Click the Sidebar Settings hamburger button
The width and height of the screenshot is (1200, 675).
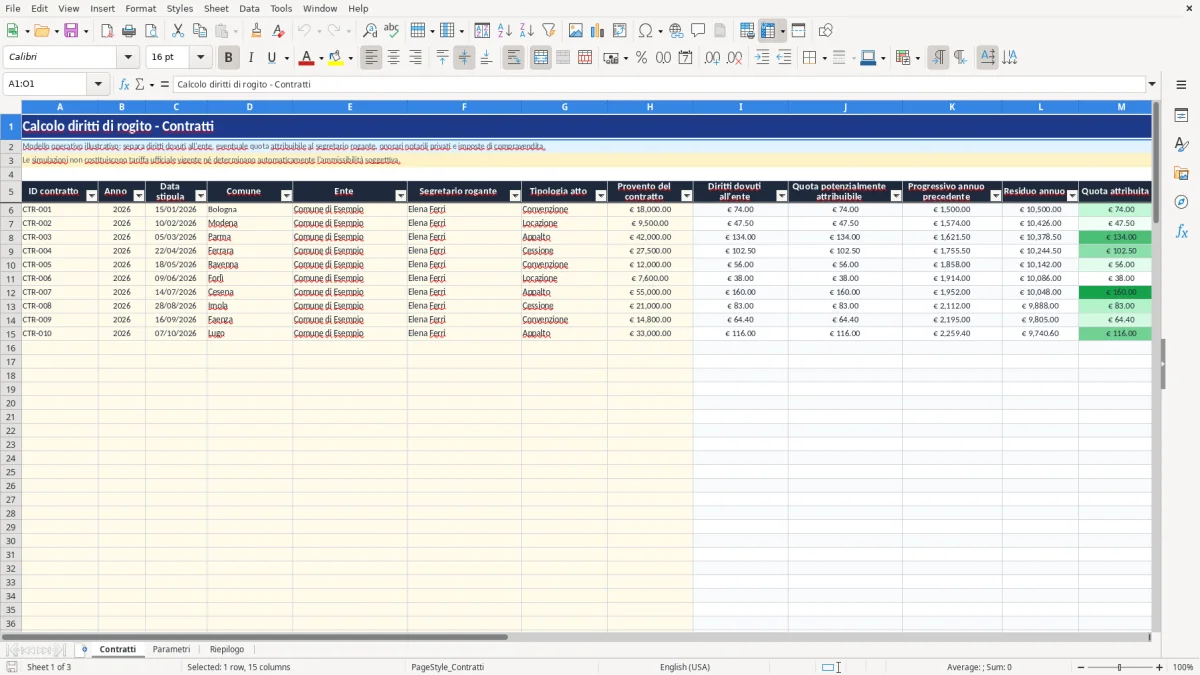[1181, 84]
